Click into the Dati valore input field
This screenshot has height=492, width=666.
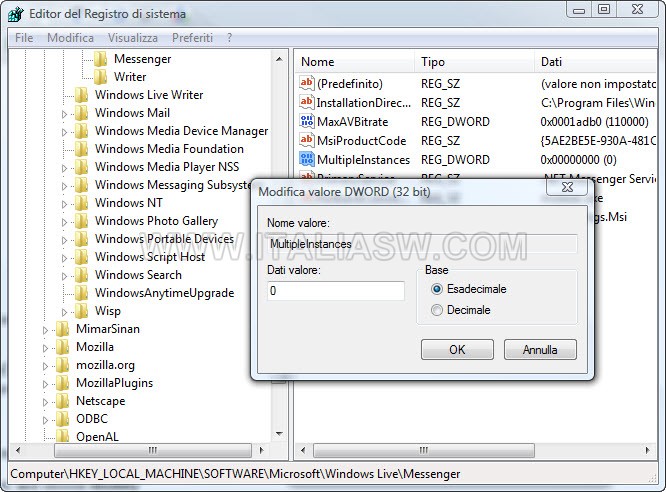[336, 291]
